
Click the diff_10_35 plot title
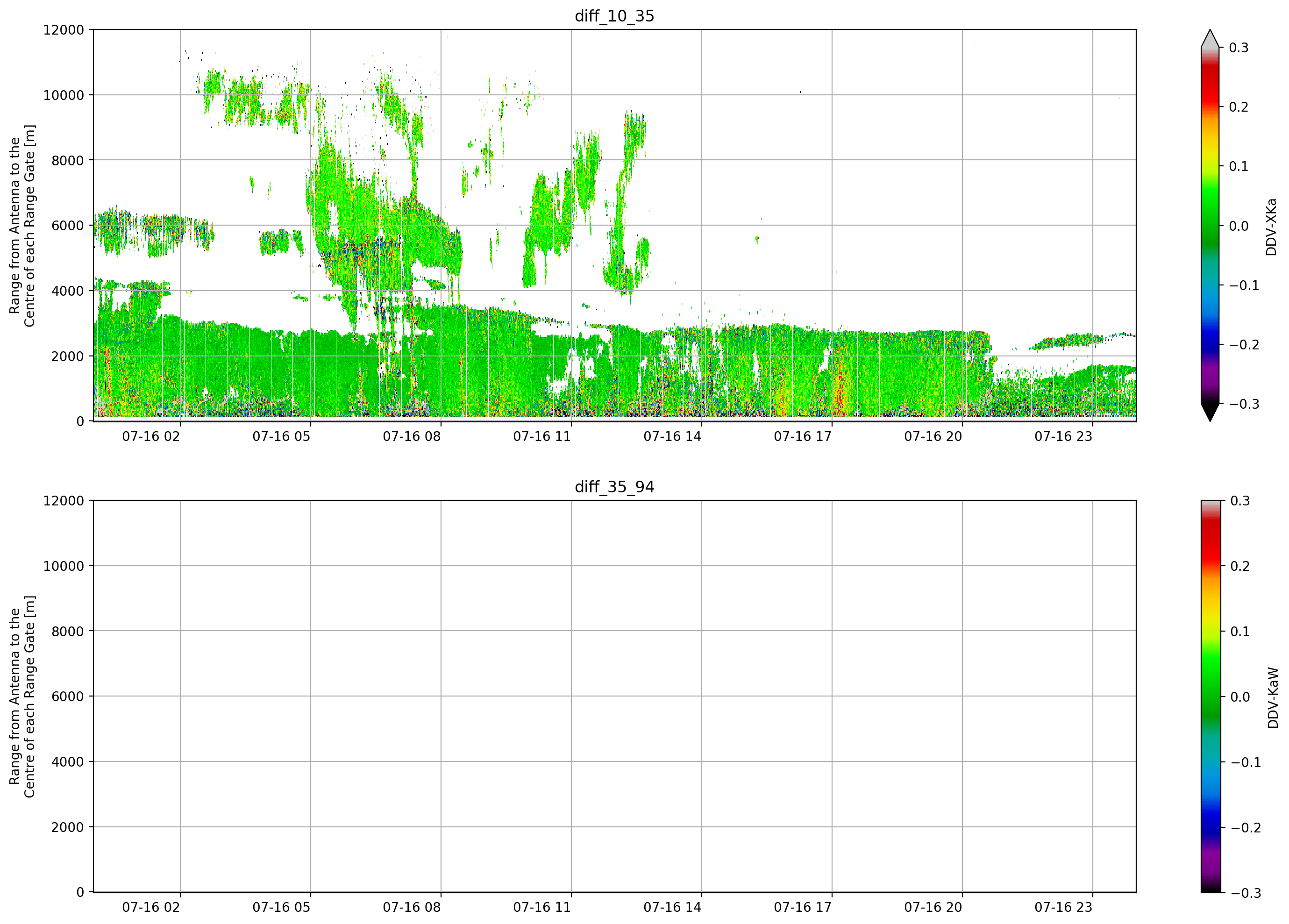click(614, 16)
